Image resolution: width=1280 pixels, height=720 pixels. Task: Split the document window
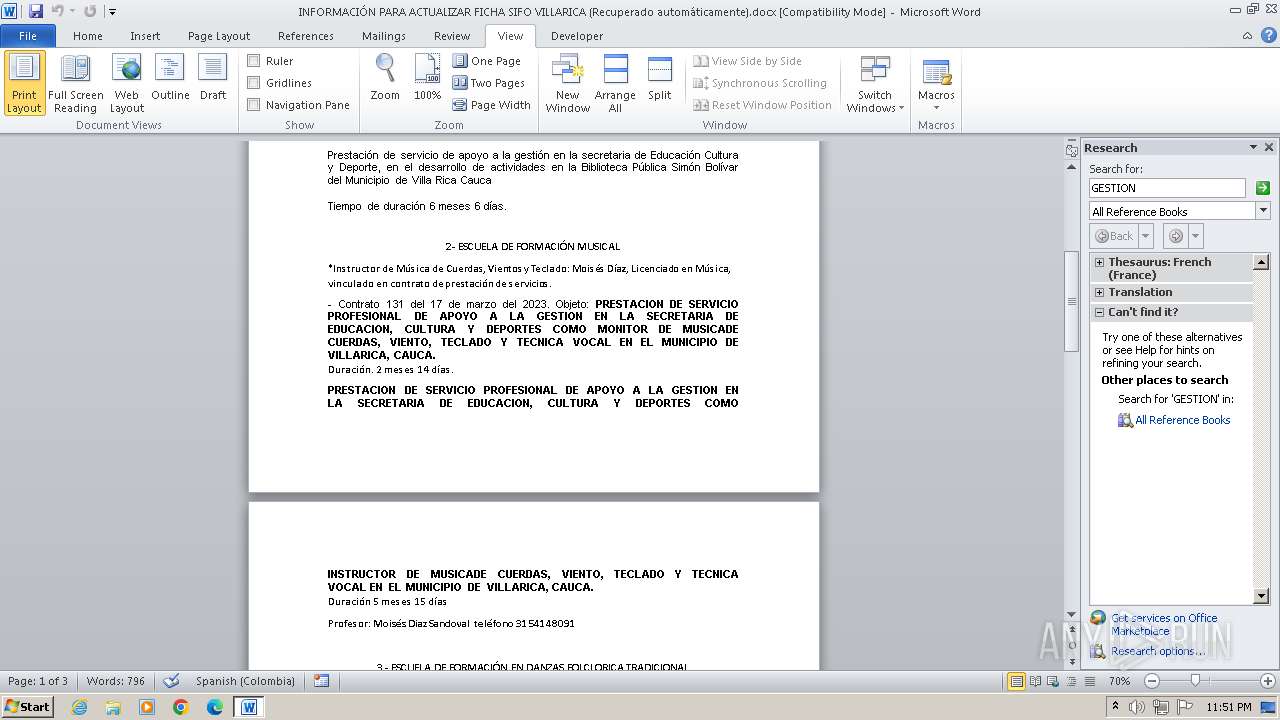[659, 78]
